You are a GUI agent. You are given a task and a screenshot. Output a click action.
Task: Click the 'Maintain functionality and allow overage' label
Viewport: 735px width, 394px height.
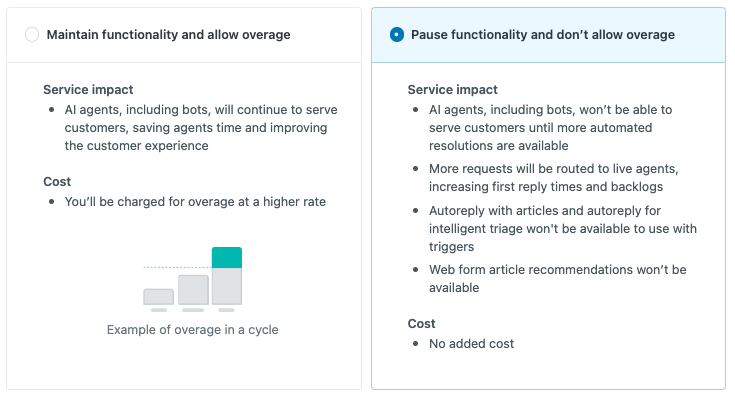[x=168, y=35]
